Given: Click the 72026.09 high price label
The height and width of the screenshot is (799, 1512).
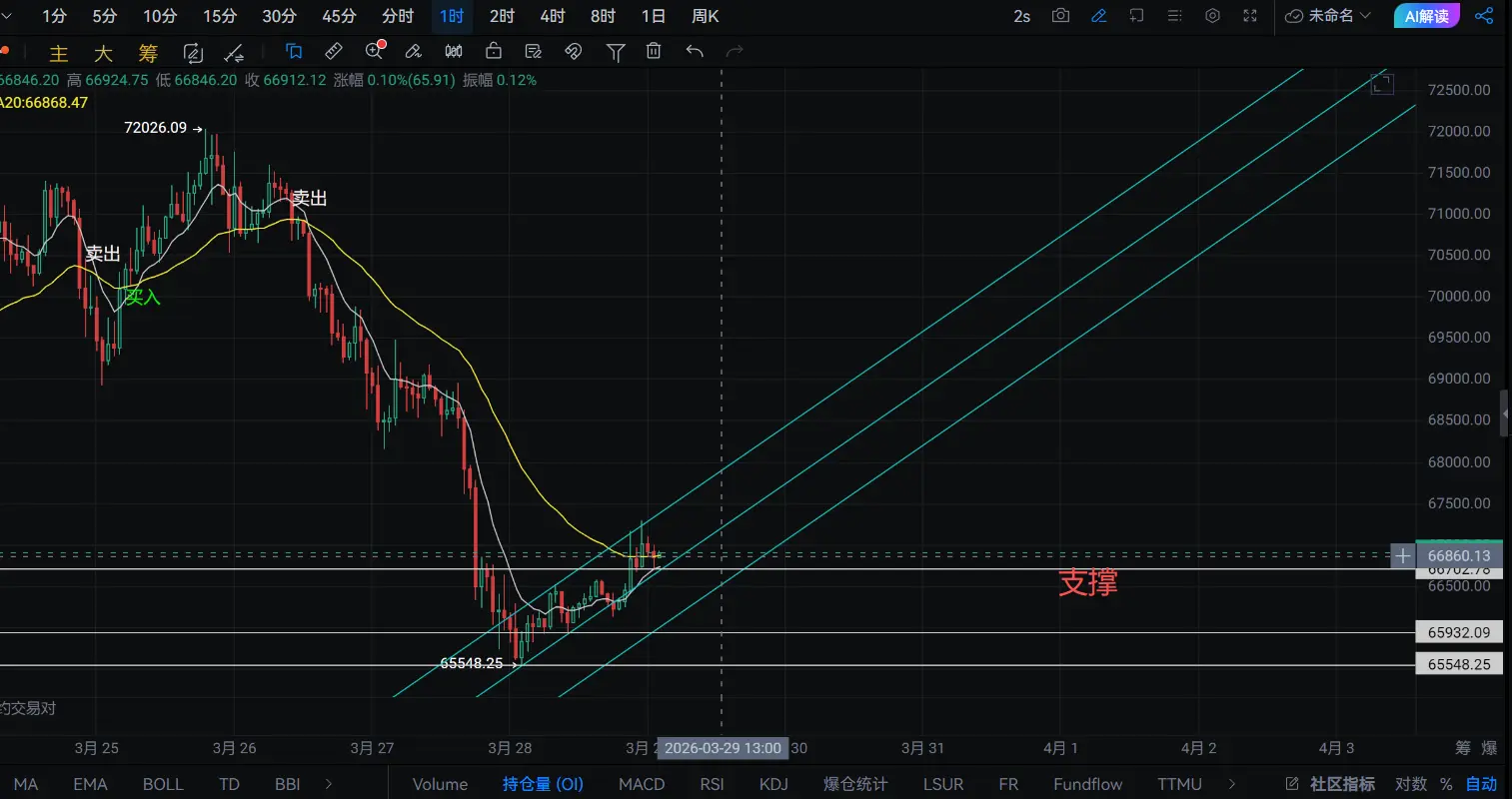Looking at the screenshot, I should (156, 128).
